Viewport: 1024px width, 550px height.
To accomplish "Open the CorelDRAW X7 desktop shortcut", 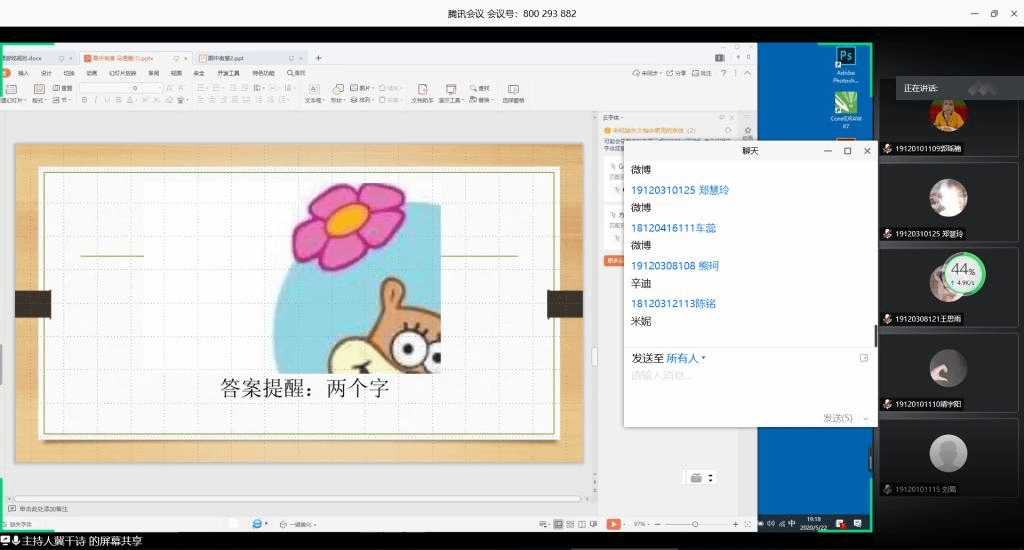I will point(846,103).
